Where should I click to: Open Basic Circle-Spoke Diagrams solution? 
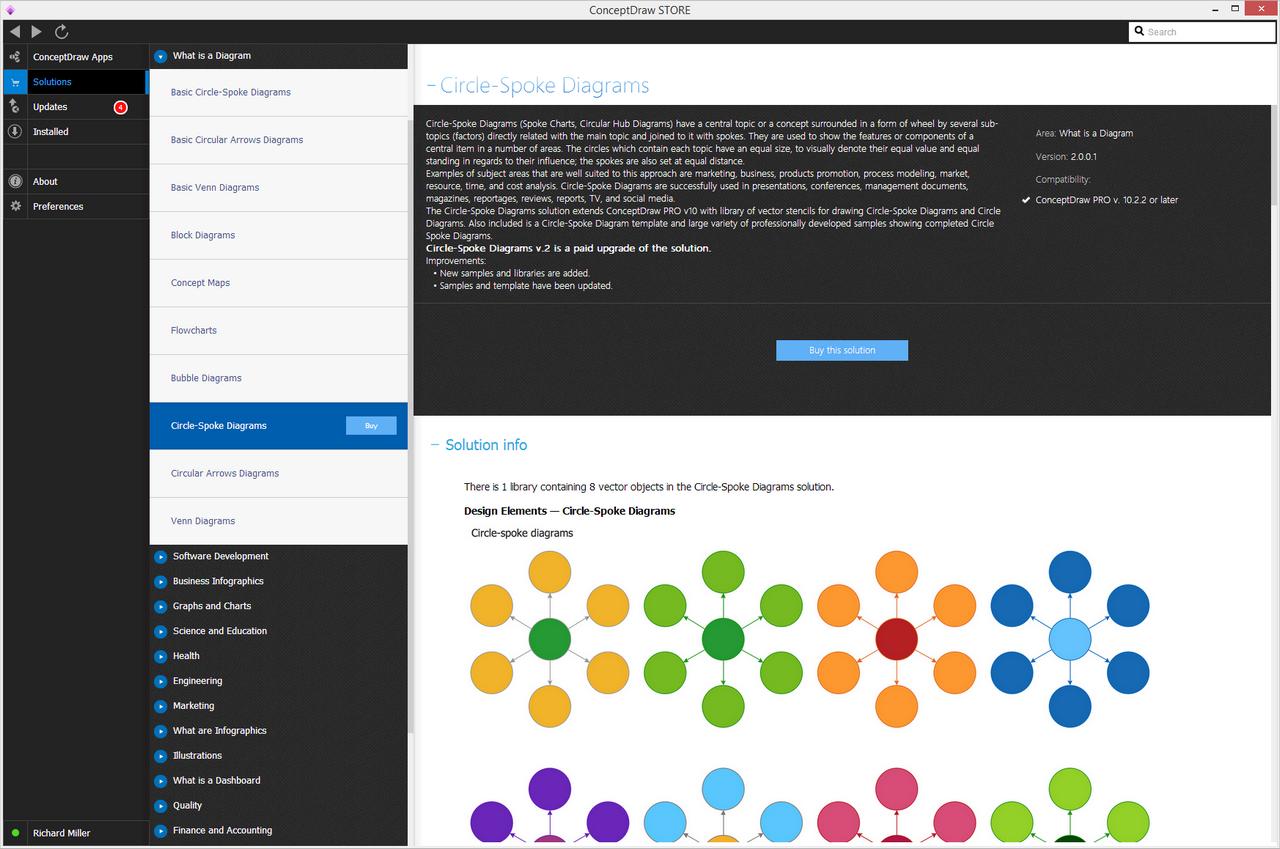[x=279, y=92]
